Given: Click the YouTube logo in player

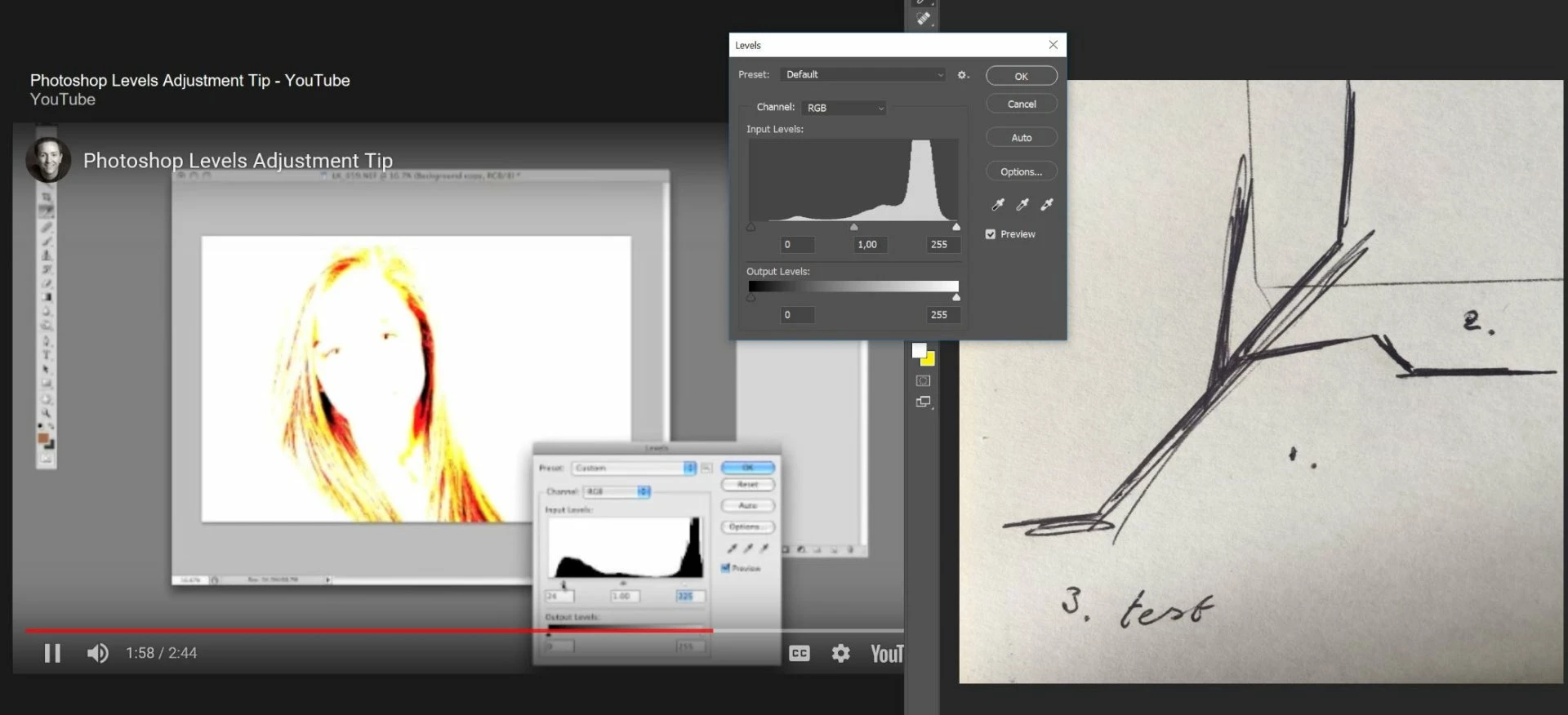Looking at the screenshot, I should tap(887, 654).
